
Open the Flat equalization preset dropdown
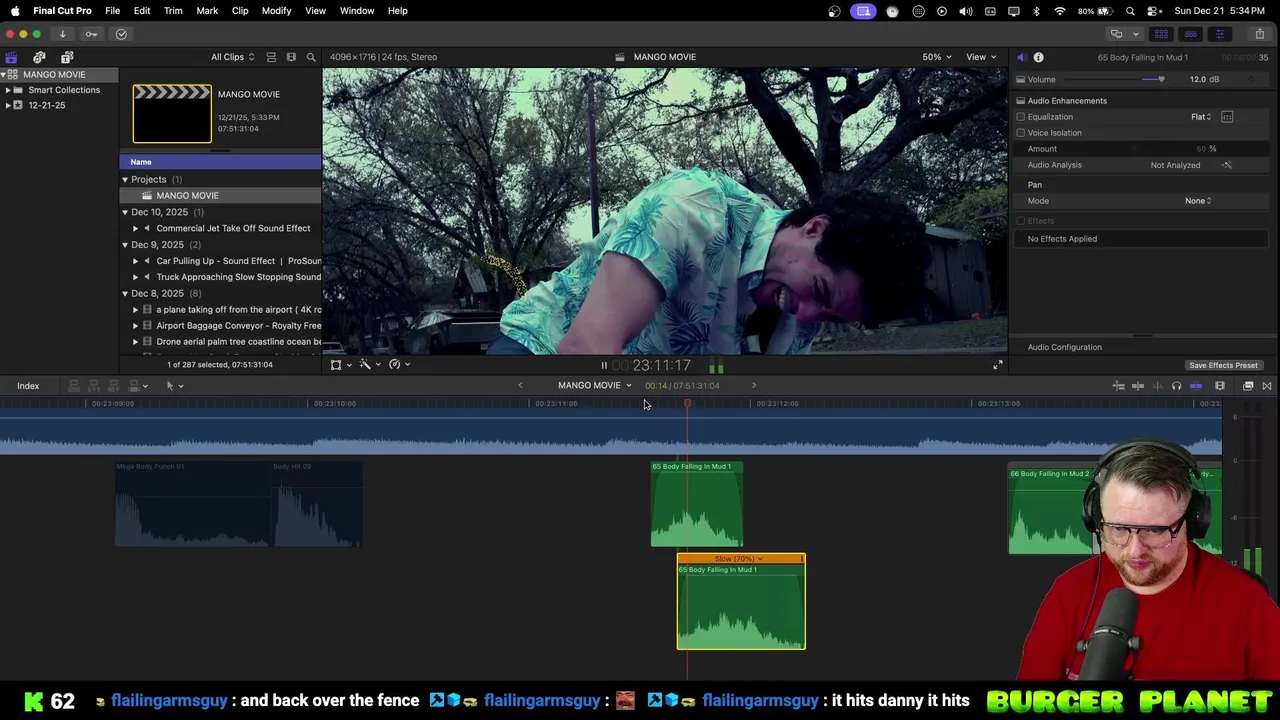tap(1201, 117)
